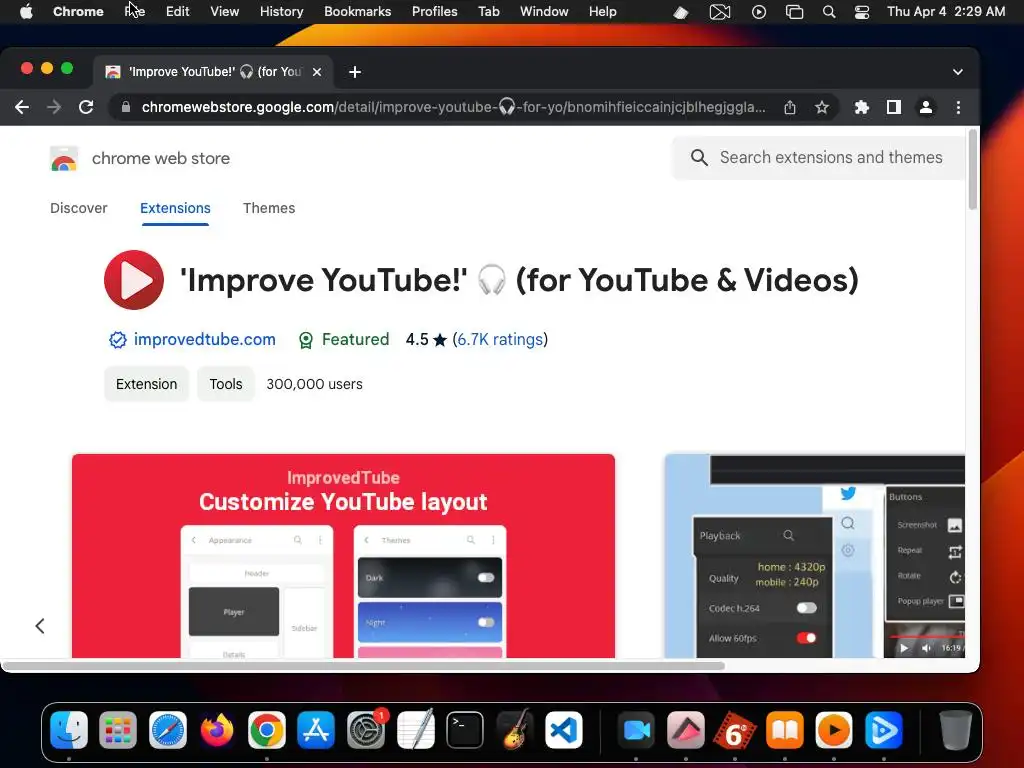Reload the Chrome Web Store page
The height and width of the screenshot is (768, 1024).
tap(86, 107)
